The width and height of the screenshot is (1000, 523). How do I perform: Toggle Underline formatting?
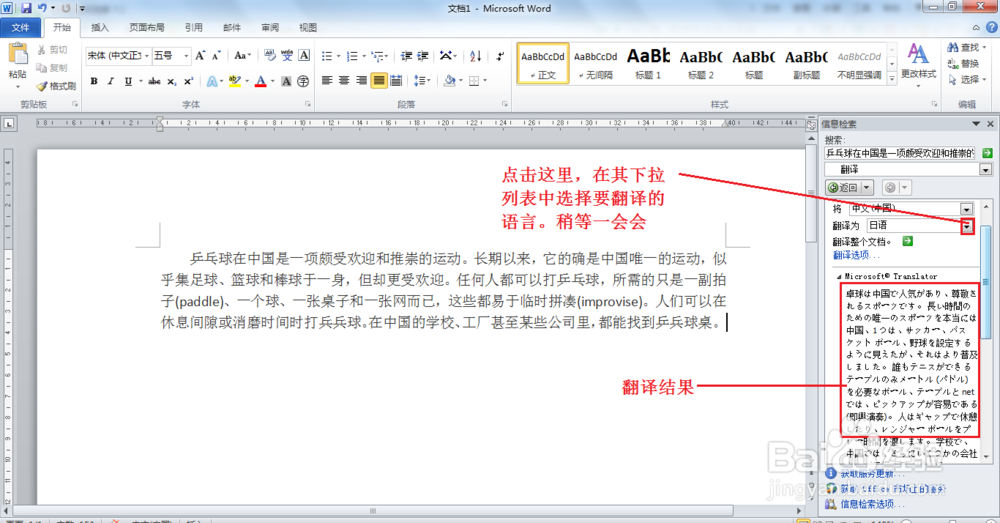pyautogui.click(x=128, y=81)
